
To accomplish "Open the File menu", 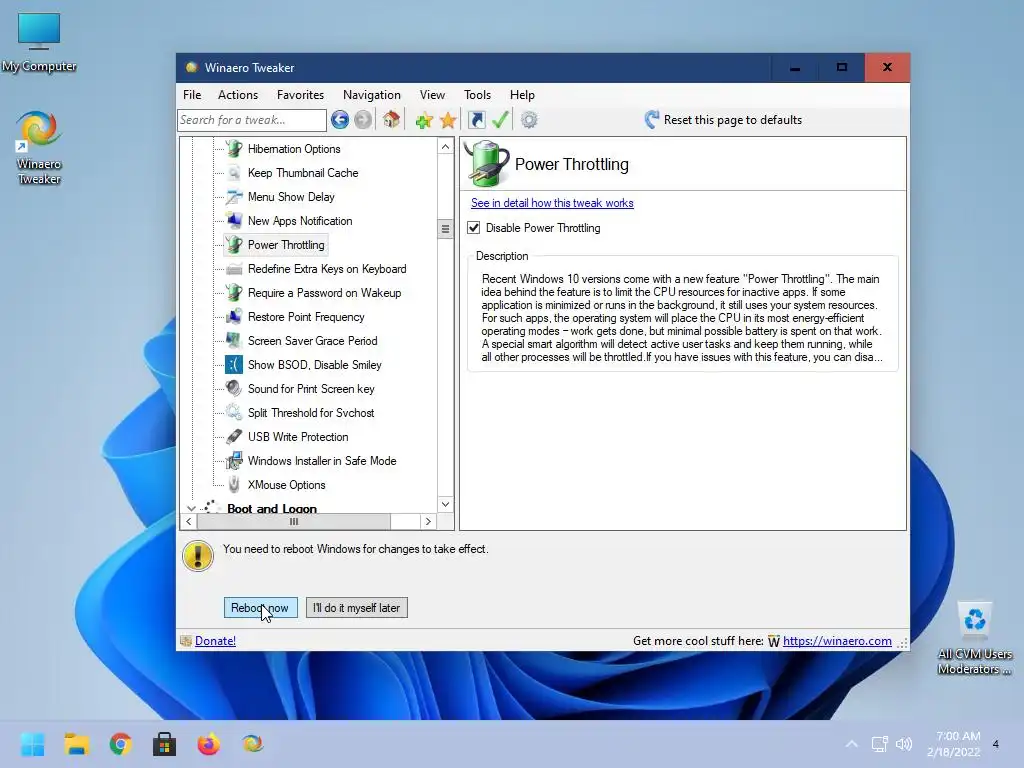I will pyautogui.click(x=192, y=95).
